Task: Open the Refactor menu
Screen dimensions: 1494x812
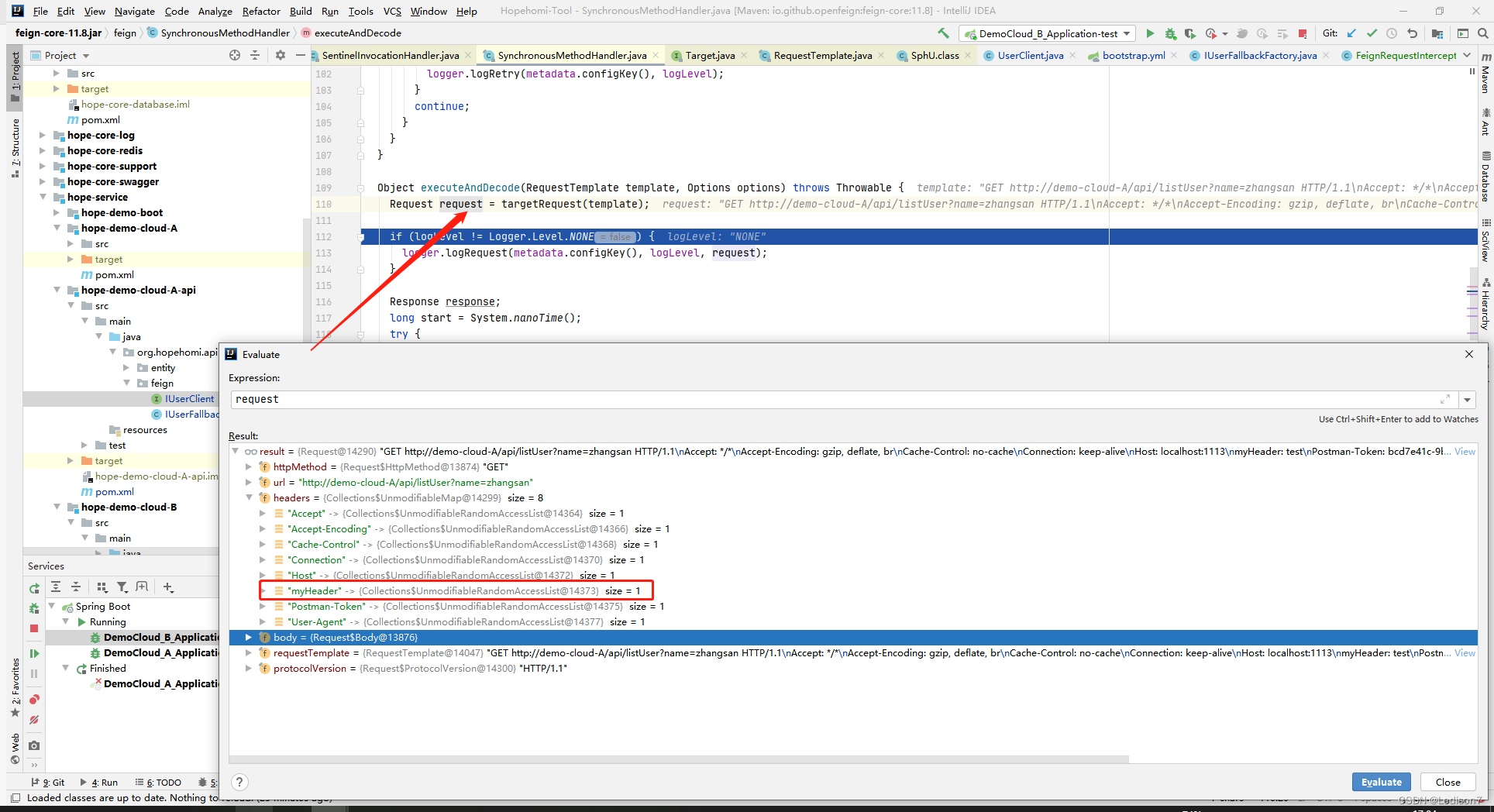Action: 261,11
